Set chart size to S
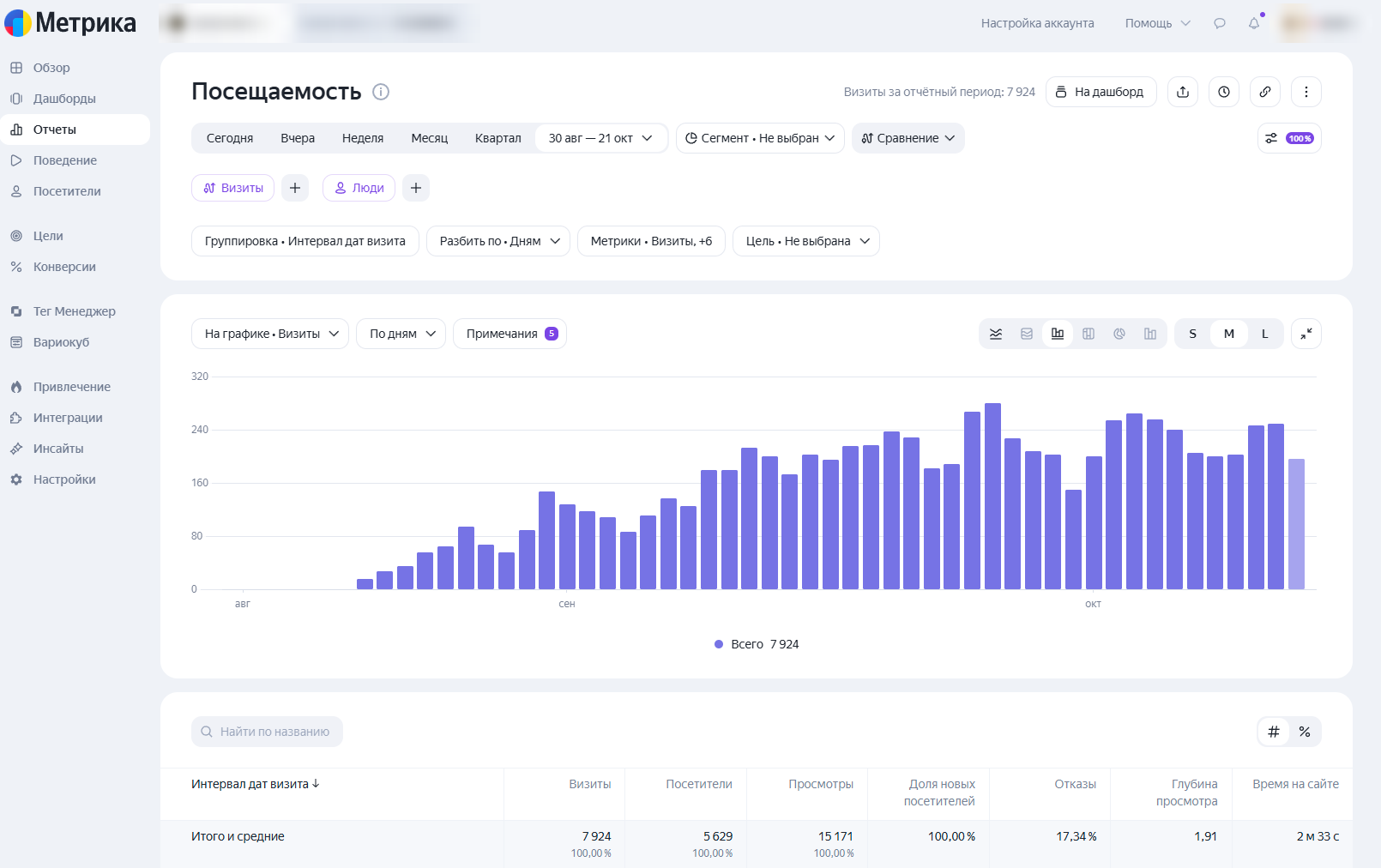 (1192, 334)
